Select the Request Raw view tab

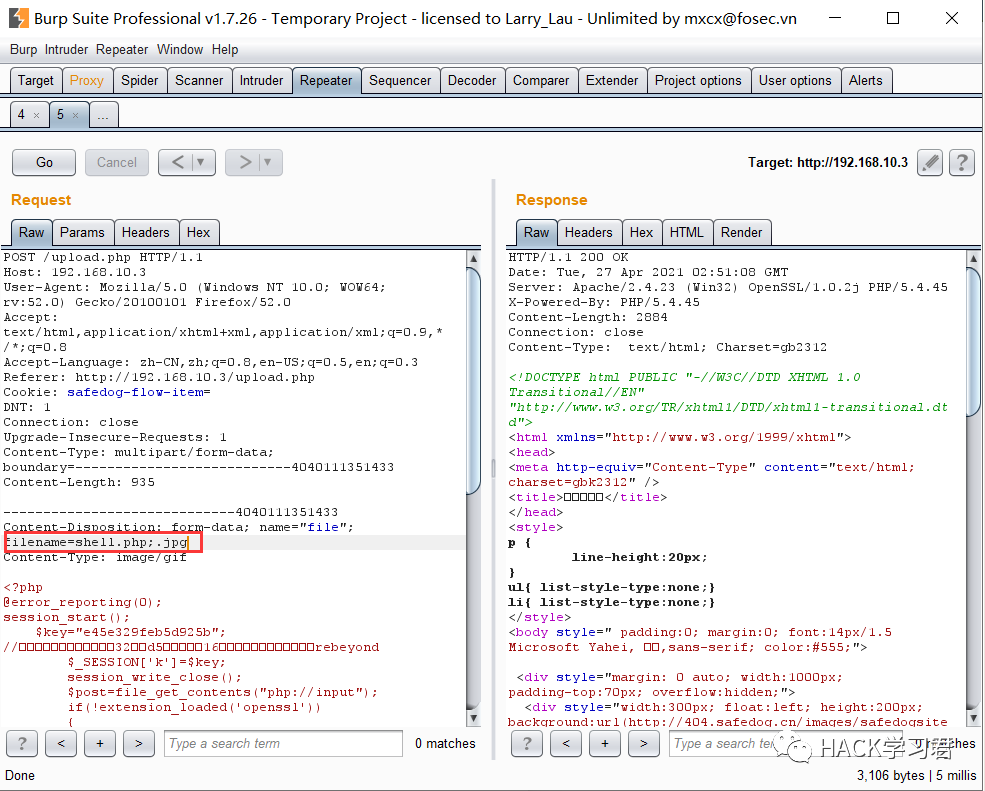point(31,232)
